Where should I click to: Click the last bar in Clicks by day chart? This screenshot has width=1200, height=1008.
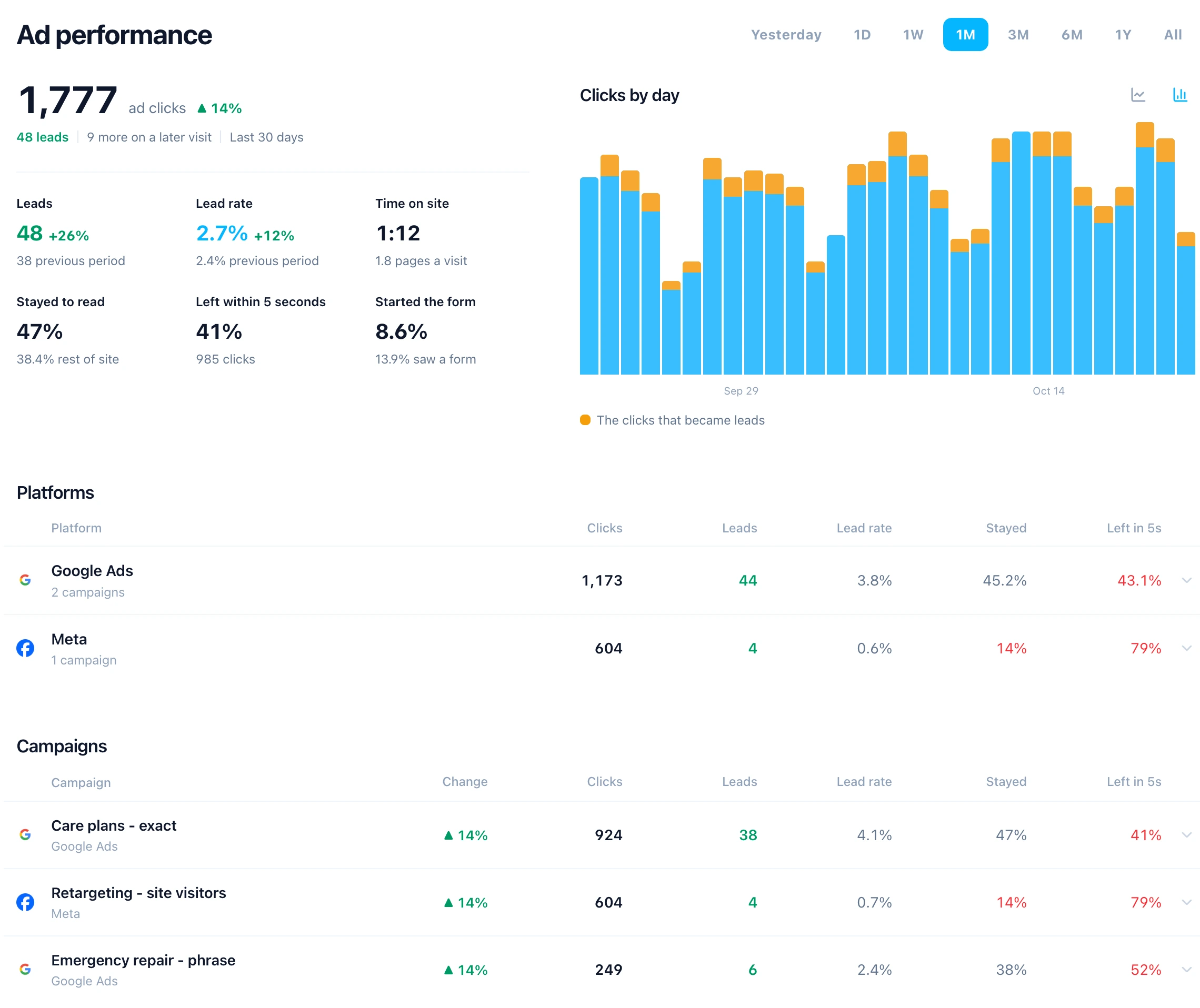click(1185, 304)
